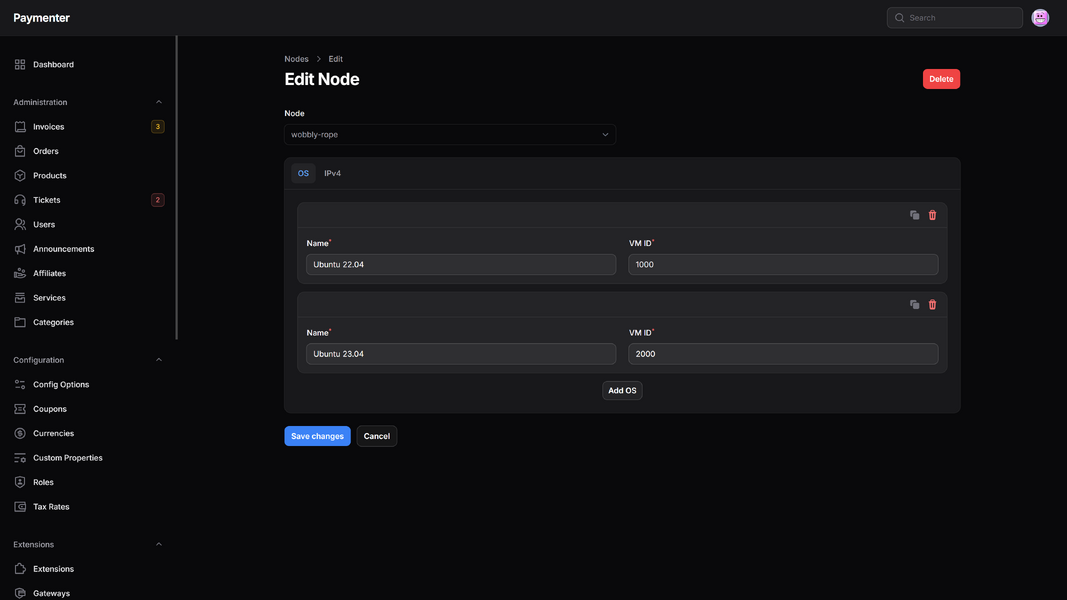Viewport: 1067px width, 600px height.
Task: Click the Affiliates icon
Action: tap(20, 273)
